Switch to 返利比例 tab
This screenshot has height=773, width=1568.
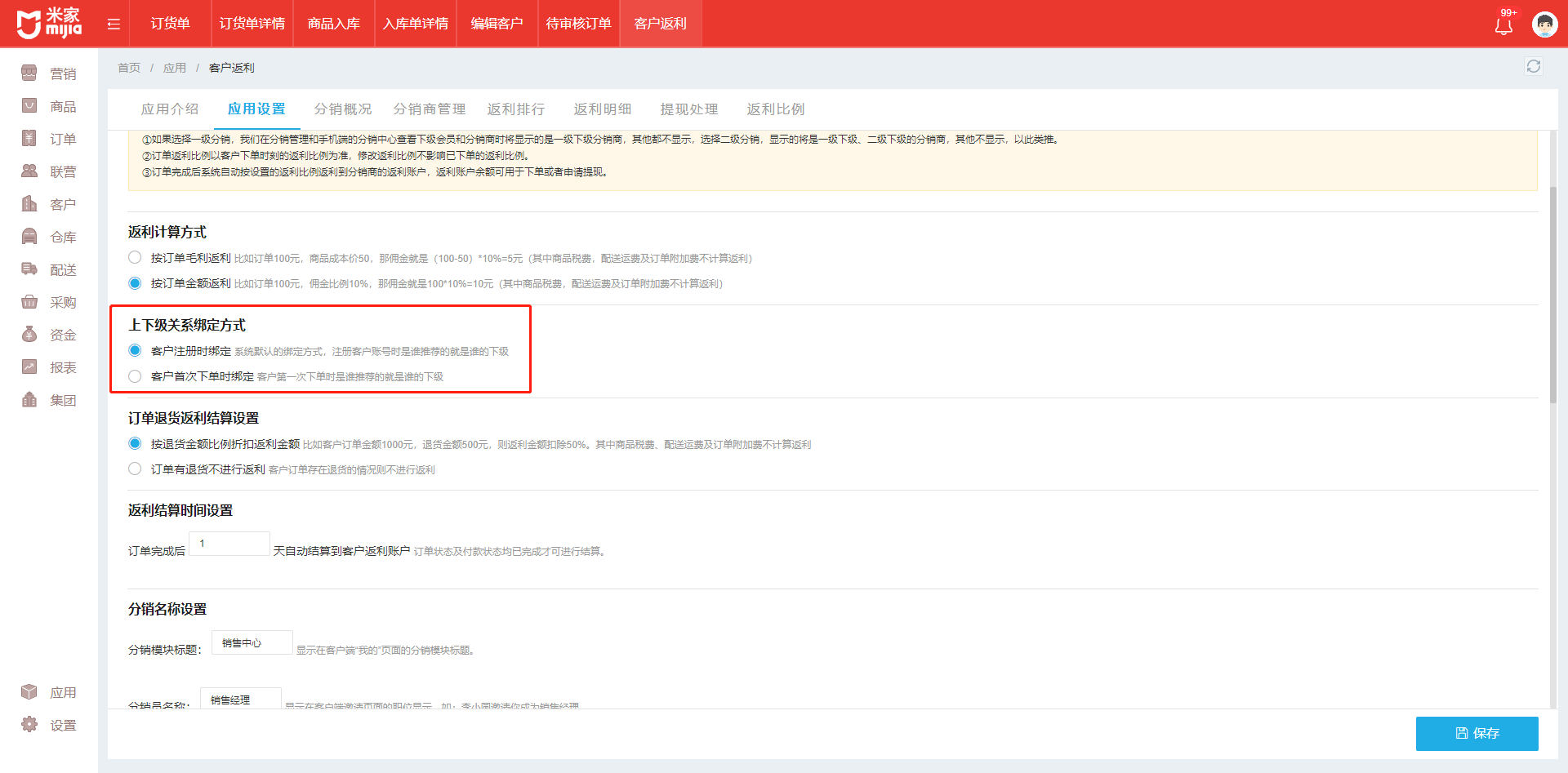(775, 109)
